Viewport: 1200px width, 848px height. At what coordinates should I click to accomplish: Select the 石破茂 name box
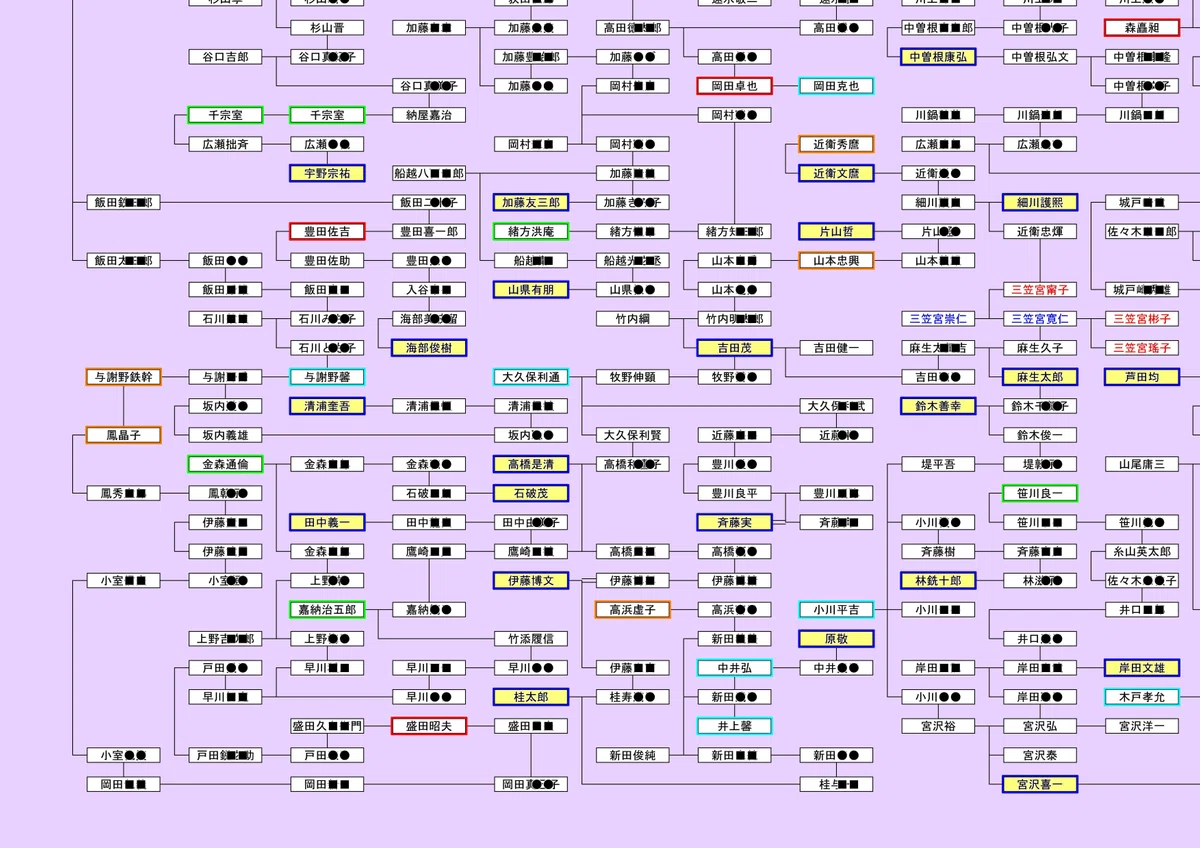[531, 493]
